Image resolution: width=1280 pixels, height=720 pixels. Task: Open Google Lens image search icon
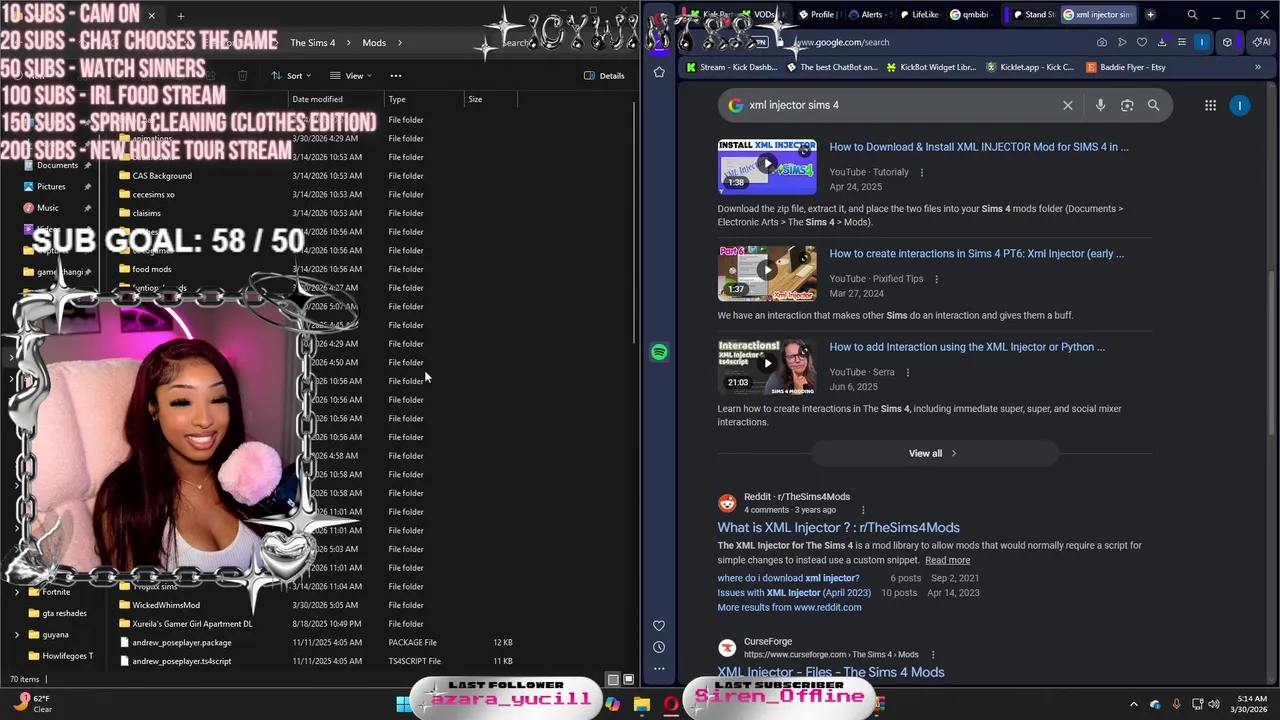click(x=1127, y=105)
